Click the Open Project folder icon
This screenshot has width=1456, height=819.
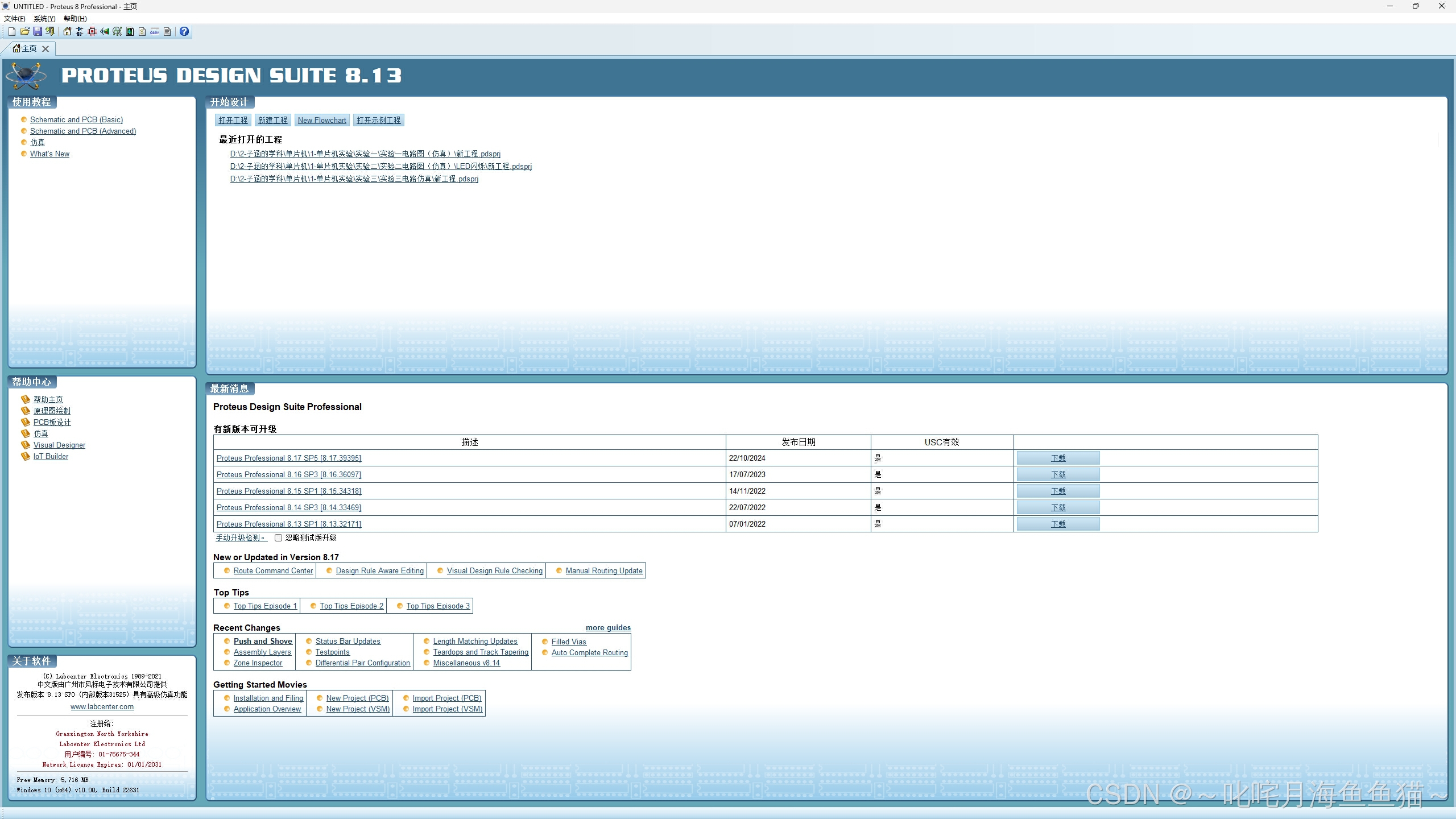[25, 31]
